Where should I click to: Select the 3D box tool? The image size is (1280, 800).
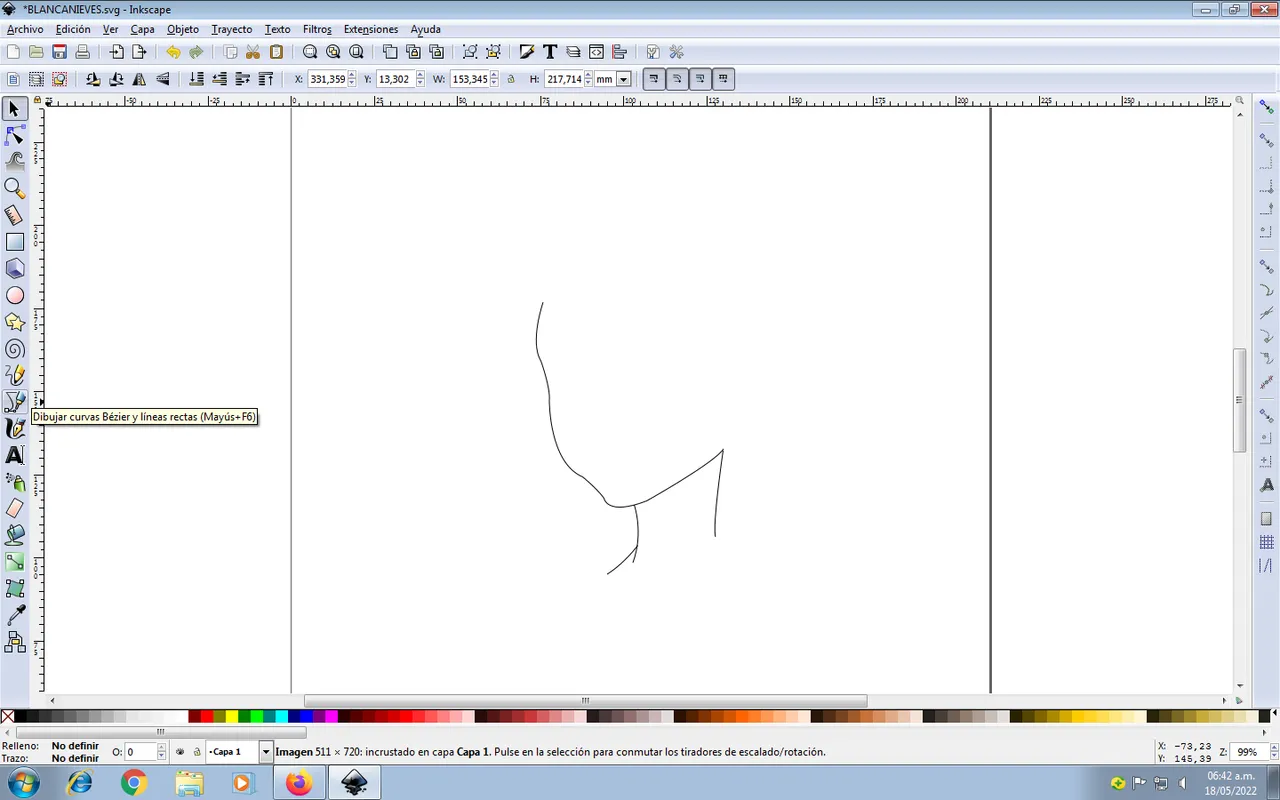(15, 268)
